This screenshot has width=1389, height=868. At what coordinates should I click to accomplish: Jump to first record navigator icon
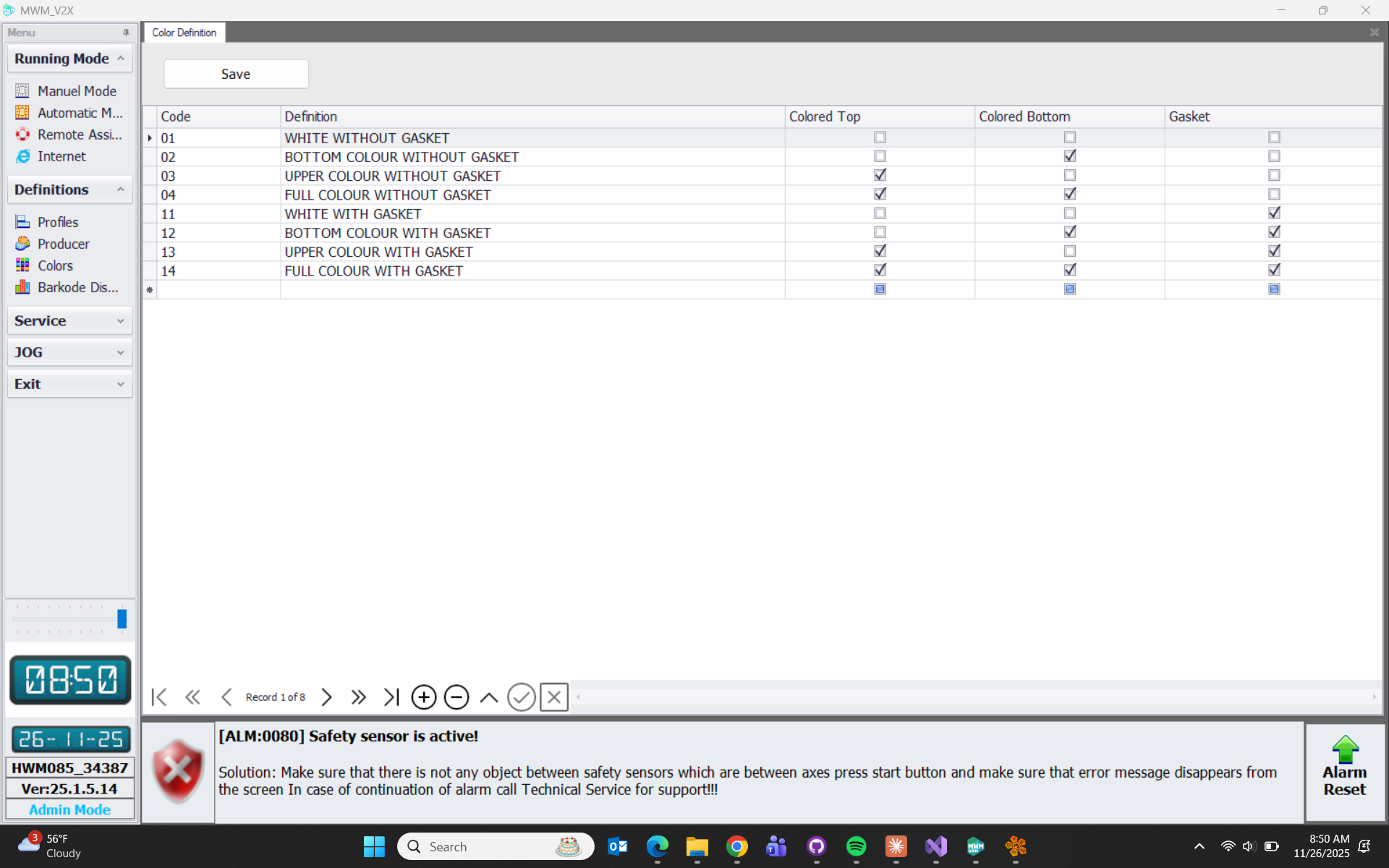pos(159,697)
